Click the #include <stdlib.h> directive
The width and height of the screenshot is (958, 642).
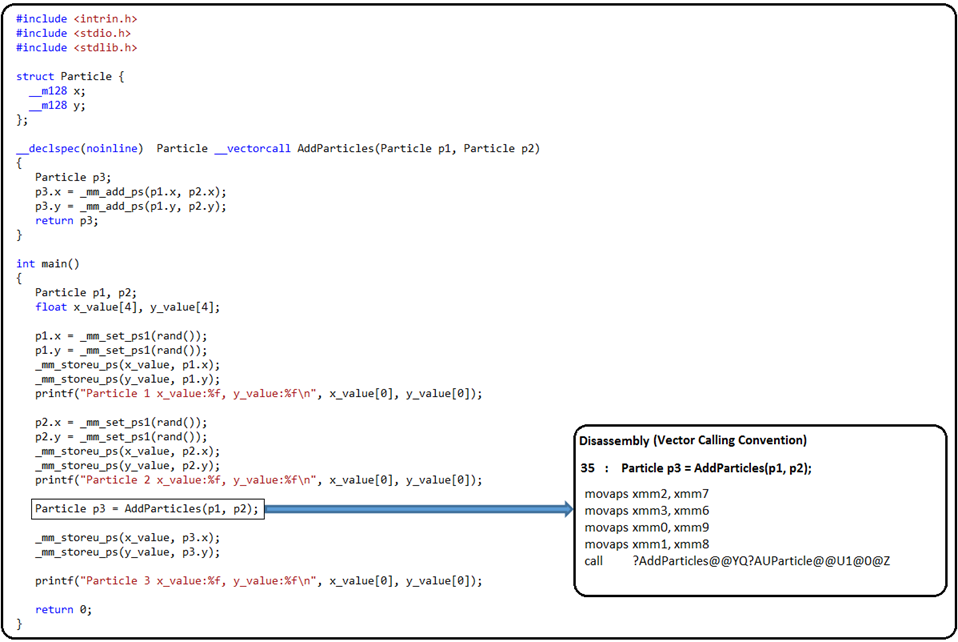click(x=77, y=47)
